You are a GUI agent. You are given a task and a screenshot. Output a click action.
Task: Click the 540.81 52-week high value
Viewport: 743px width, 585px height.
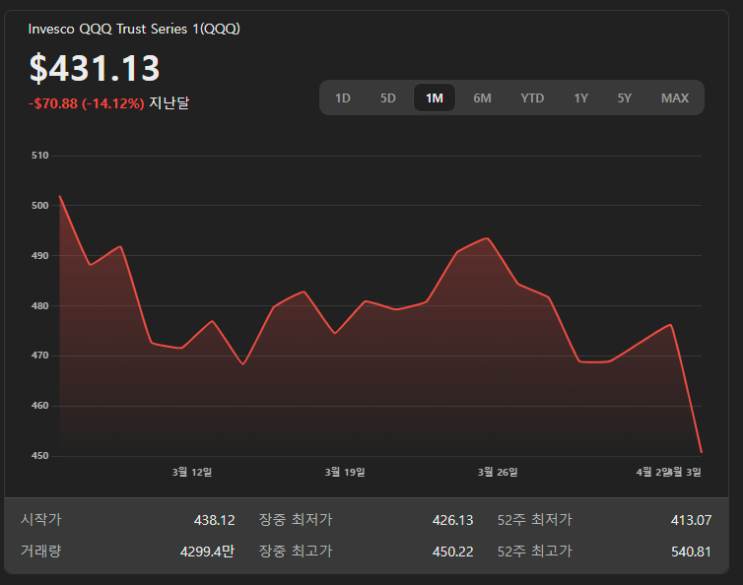691,551
